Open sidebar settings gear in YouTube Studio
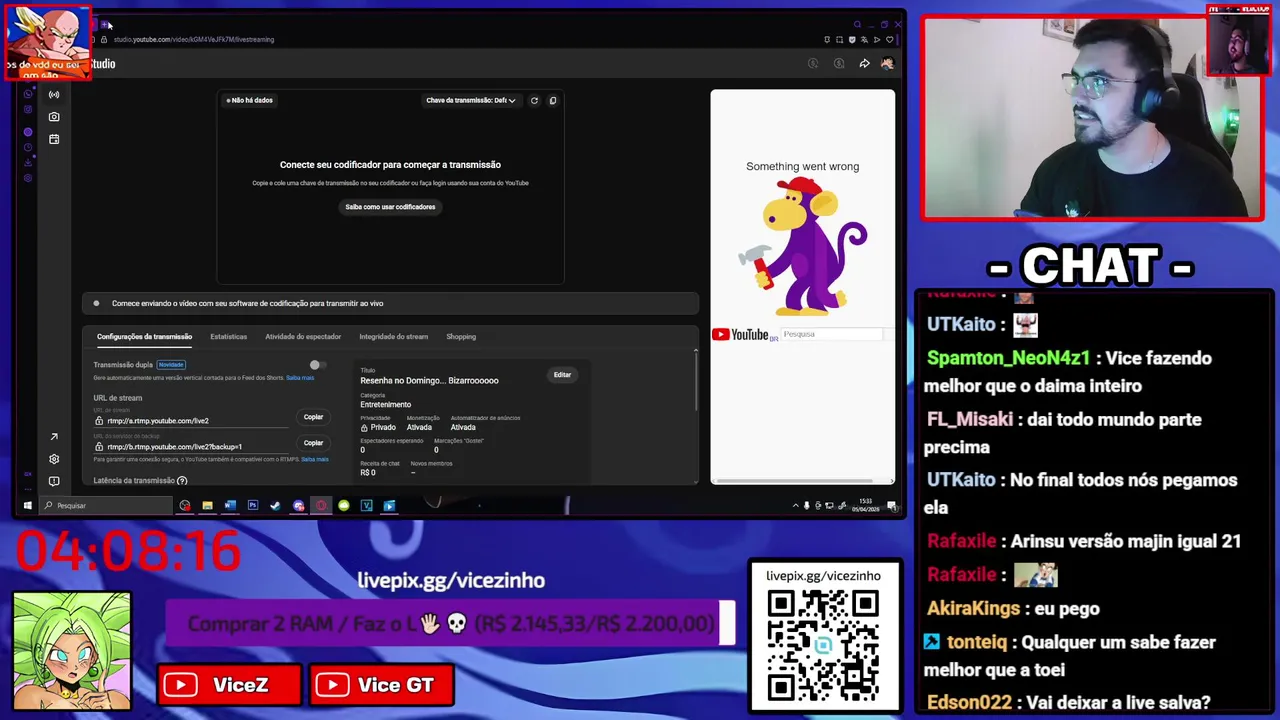 click(x=54, y=459)
